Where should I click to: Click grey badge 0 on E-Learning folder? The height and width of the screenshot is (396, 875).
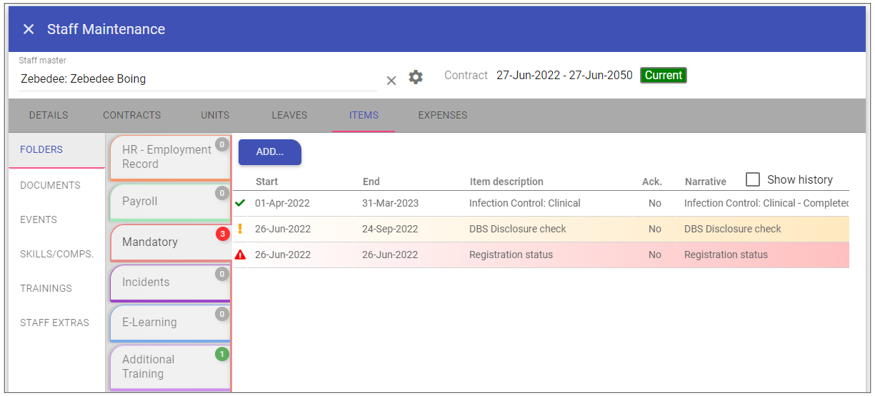pyautogui.click(x=222, y=314)
